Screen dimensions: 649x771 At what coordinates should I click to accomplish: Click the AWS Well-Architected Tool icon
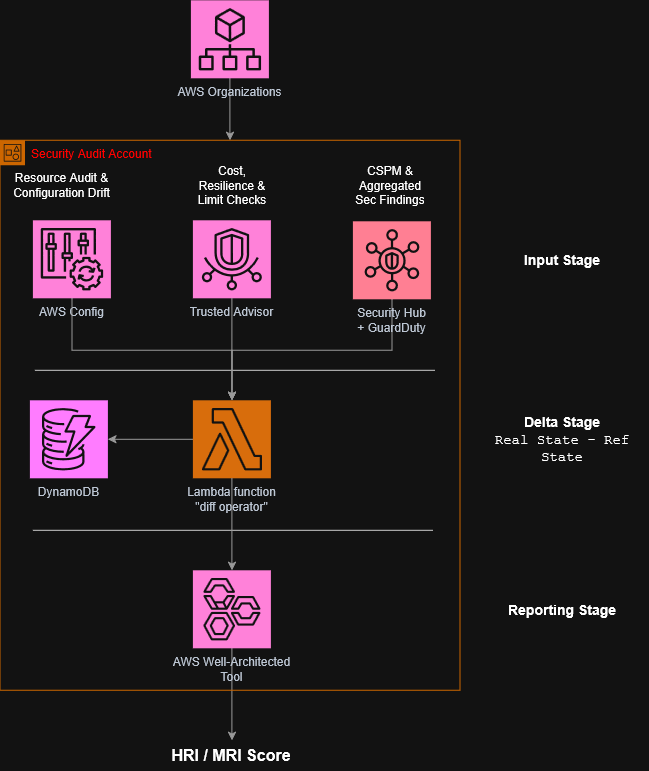[x=232, y=609]
